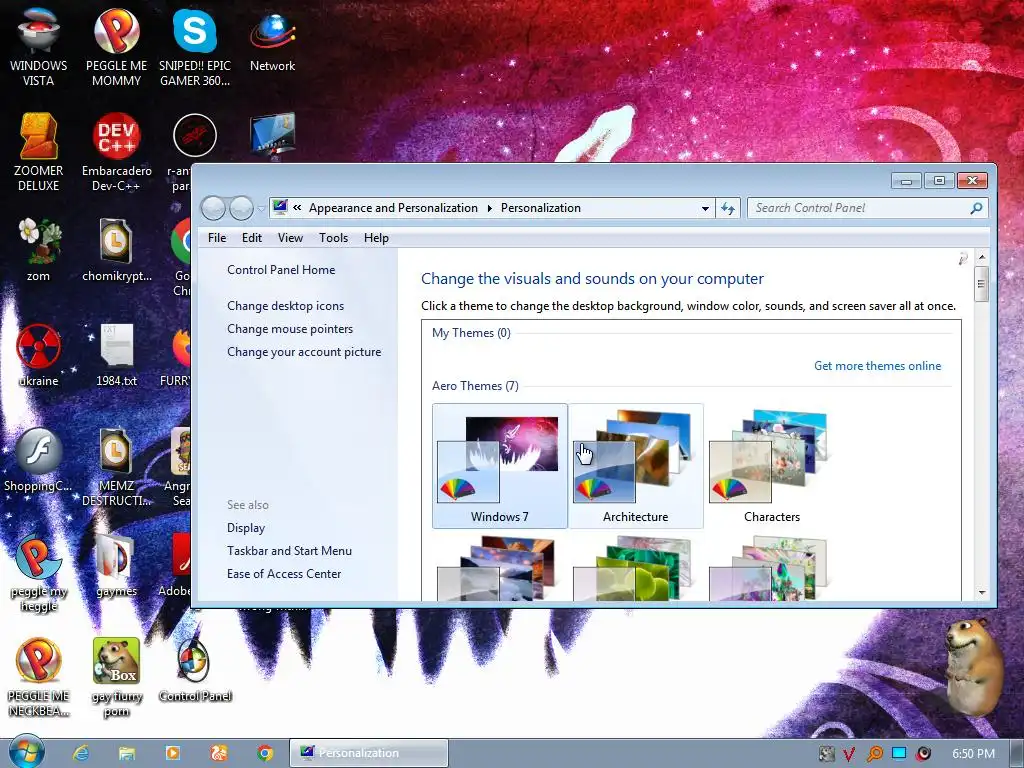1024x768 pixels.
Task: Click the themes list scroll-down arrow
Action: (x=982, y=592)
